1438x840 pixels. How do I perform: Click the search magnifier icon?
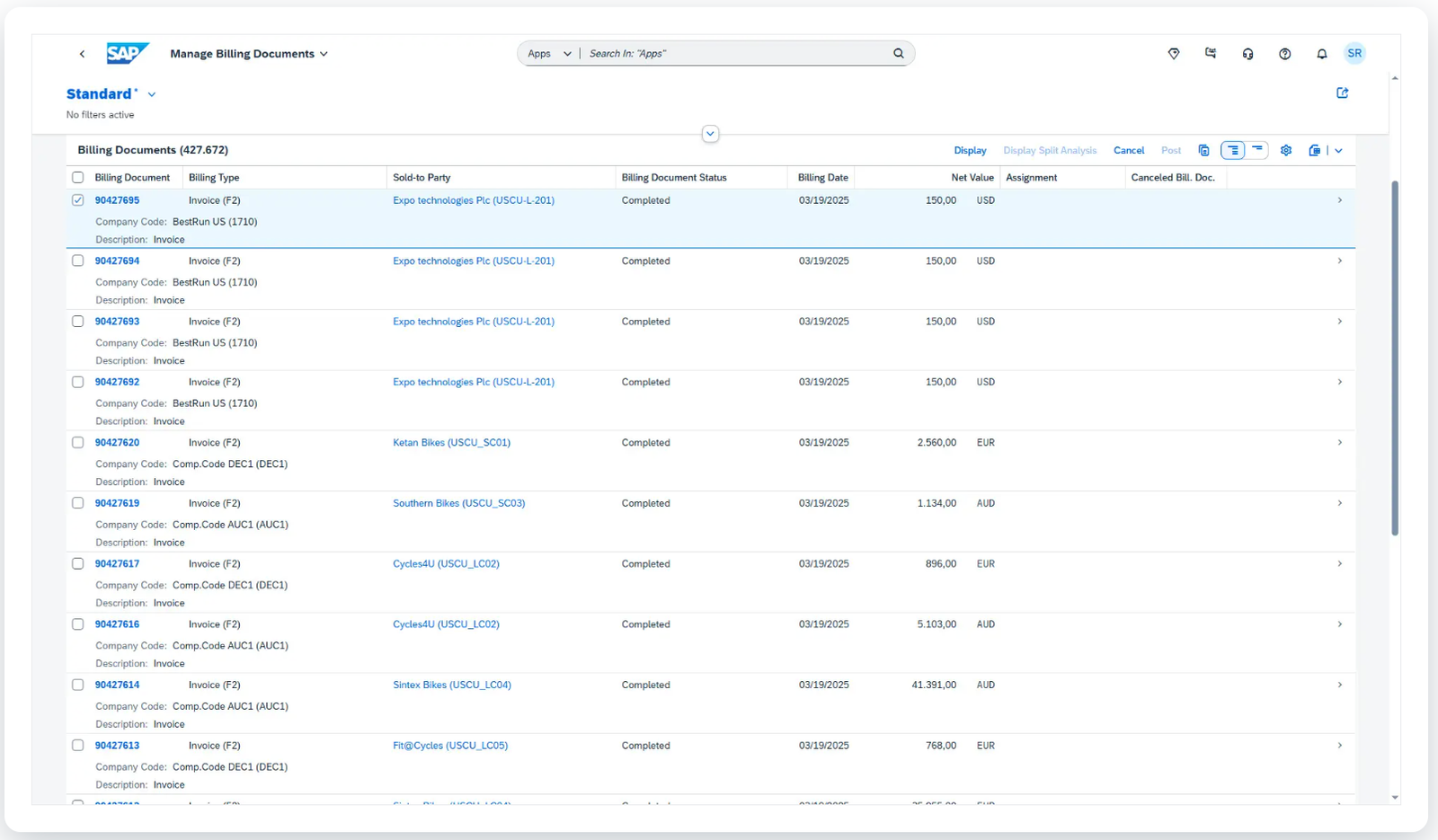coord(898,54)
